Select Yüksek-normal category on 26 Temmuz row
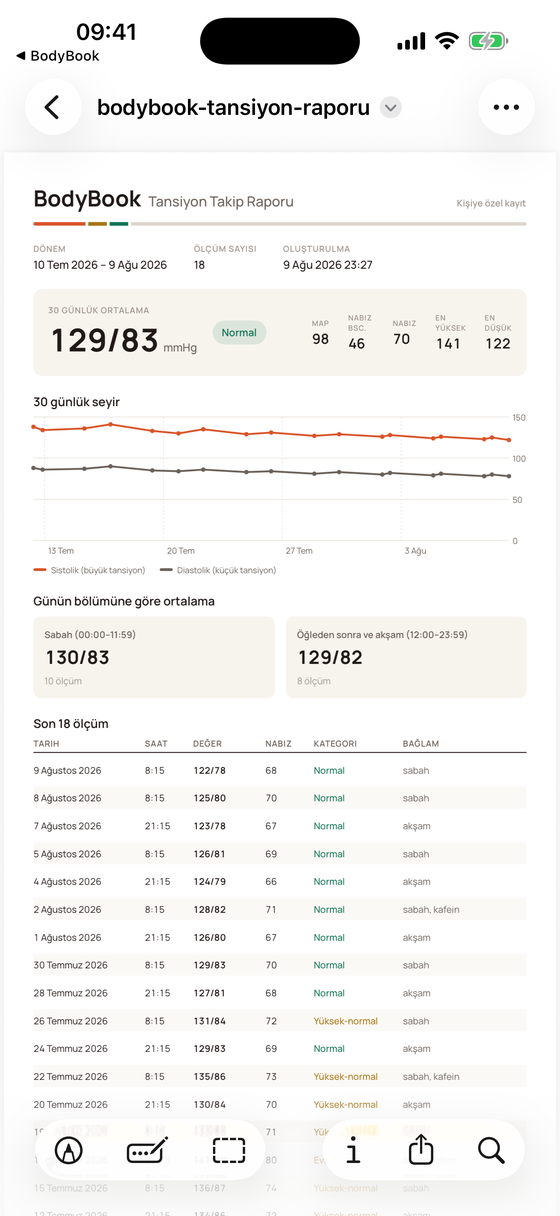 point(346,1021)
